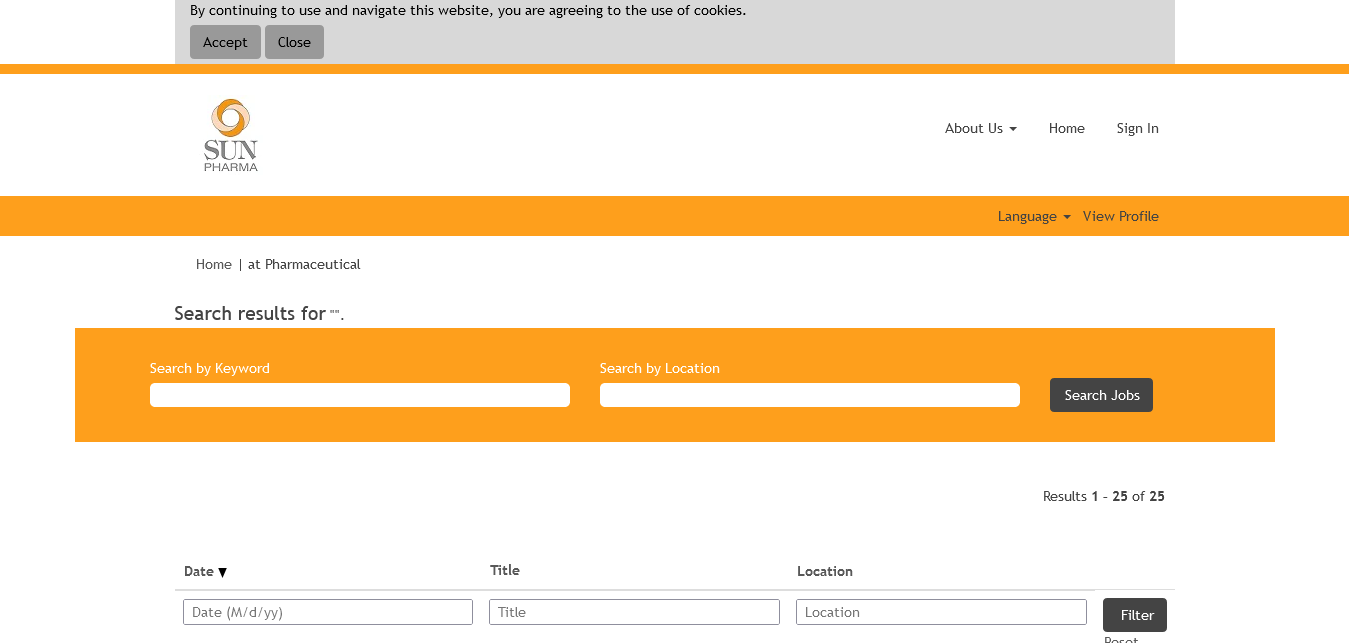Screen dimensions: 1366x643
Task: Click the Date (M/d/yy) filter box
Action: pyautogui.click(x=328, y=612)
